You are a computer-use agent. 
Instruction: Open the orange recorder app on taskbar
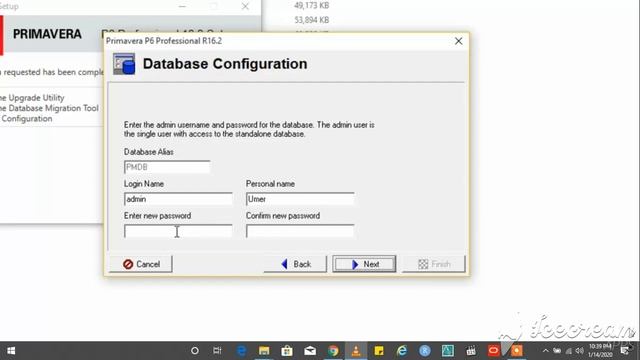point(516,351)
